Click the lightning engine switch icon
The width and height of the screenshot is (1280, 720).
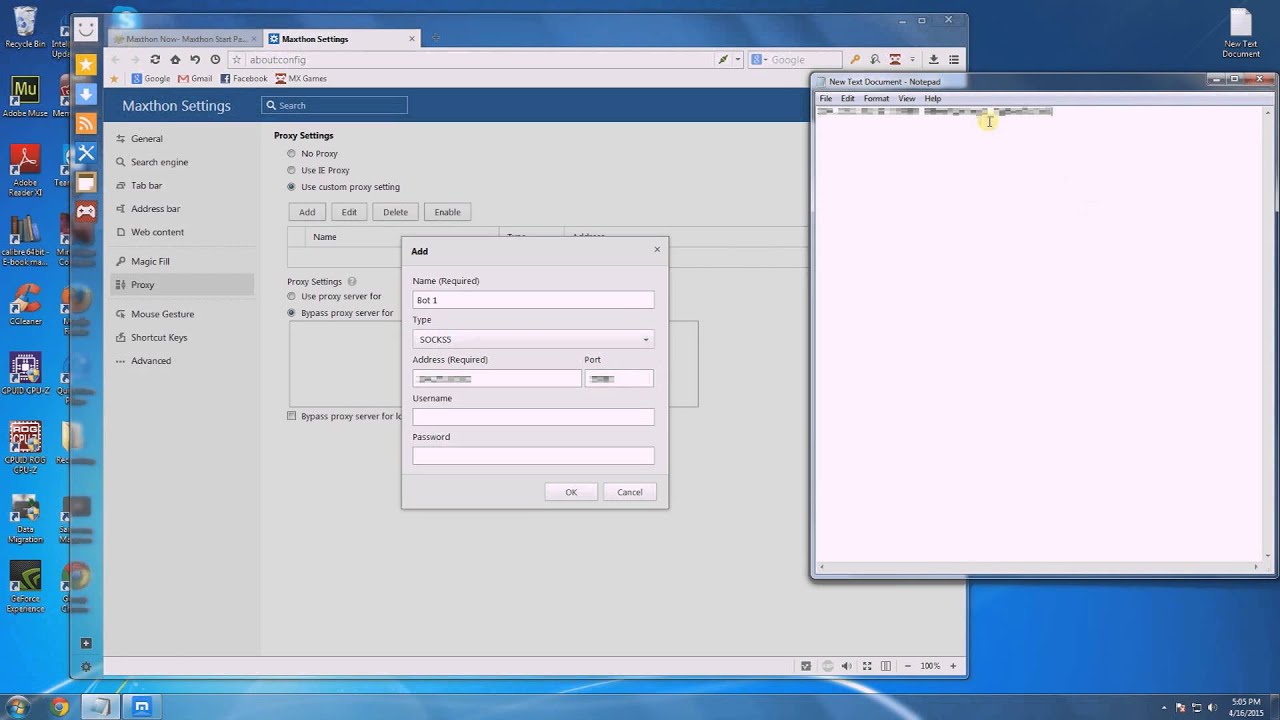coord(723,59)
